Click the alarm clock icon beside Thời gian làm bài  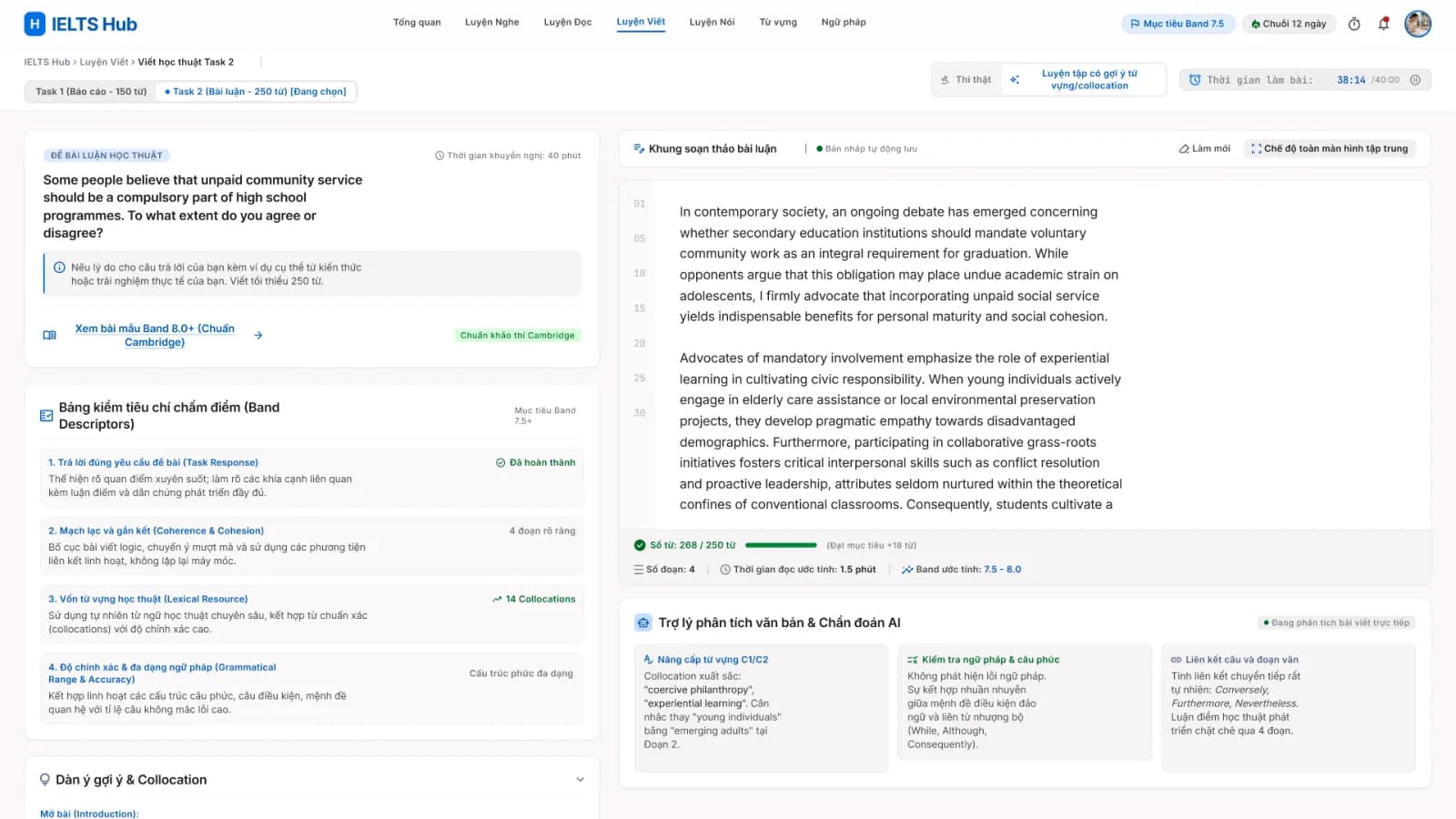point(1195,80)
